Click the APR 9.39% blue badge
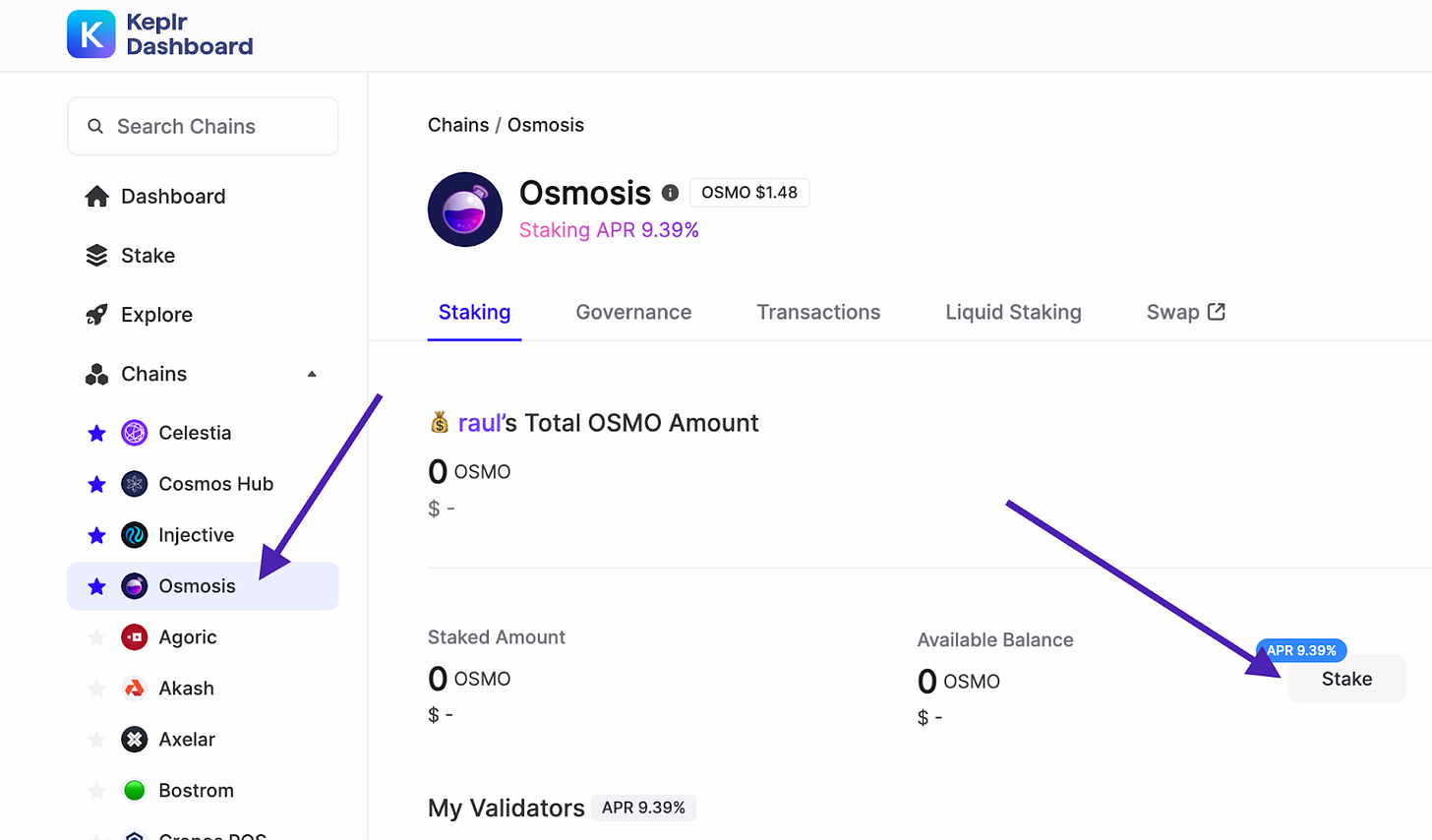1432x840 pixels. (x=1301, y=650)
